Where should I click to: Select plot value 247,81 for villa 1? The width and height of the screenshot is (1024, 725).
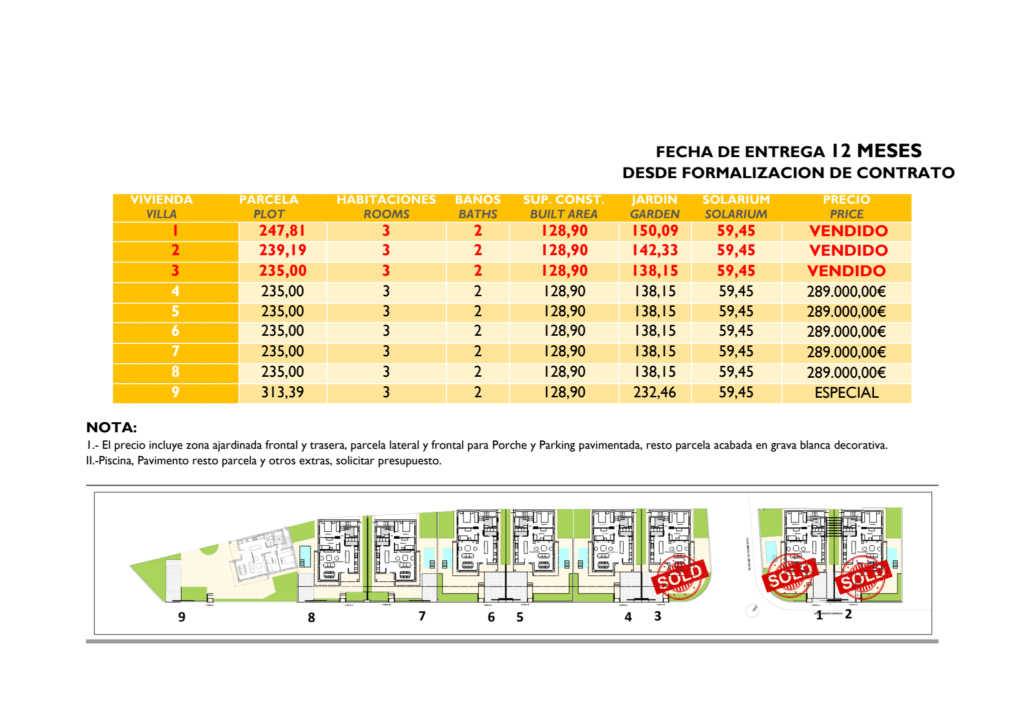282,231
